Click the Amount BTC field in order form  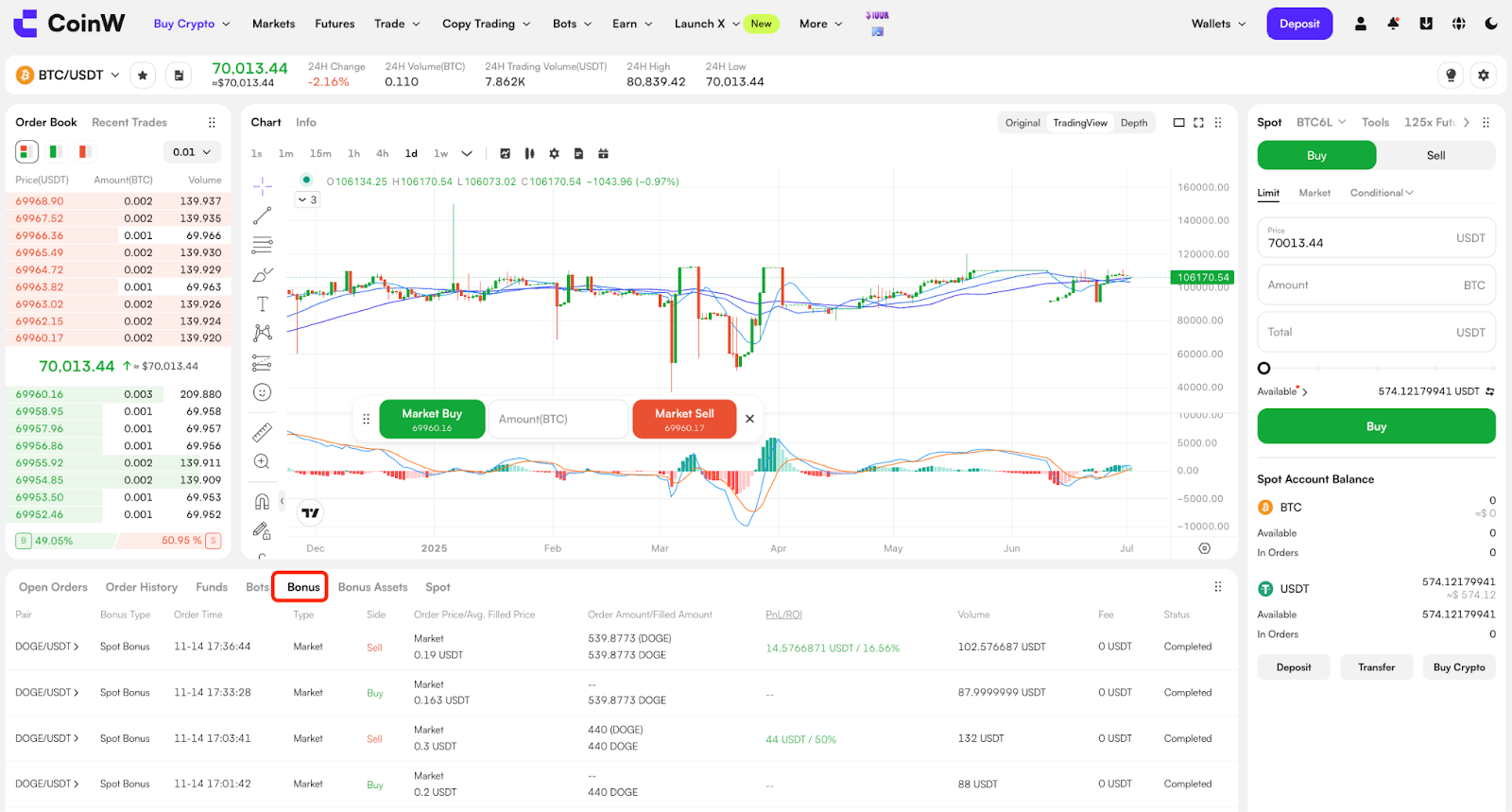1376,285
